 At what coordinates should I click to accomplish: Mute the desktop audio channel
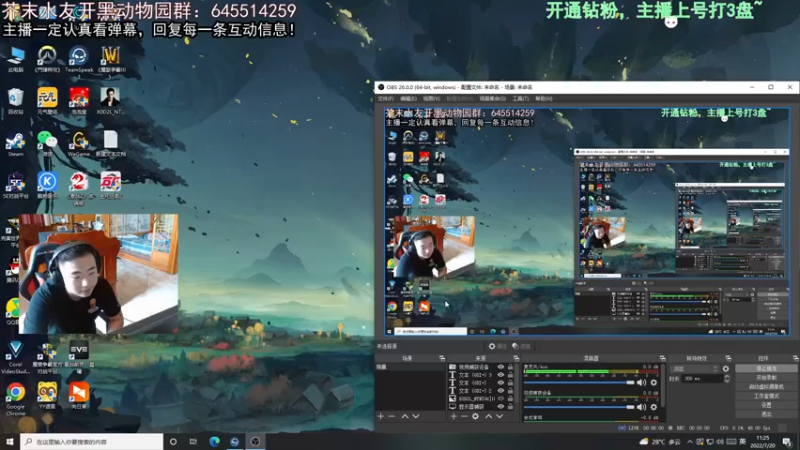coord(642,383)
